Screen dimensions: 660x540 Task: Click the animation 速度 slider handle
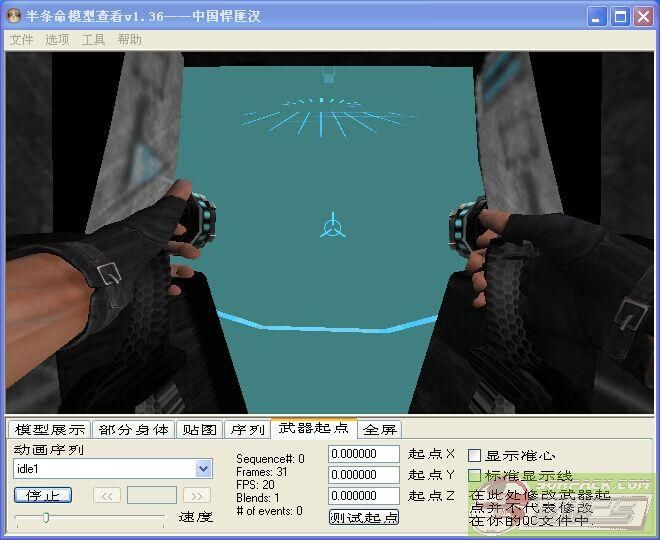click(x=45, y=517)
